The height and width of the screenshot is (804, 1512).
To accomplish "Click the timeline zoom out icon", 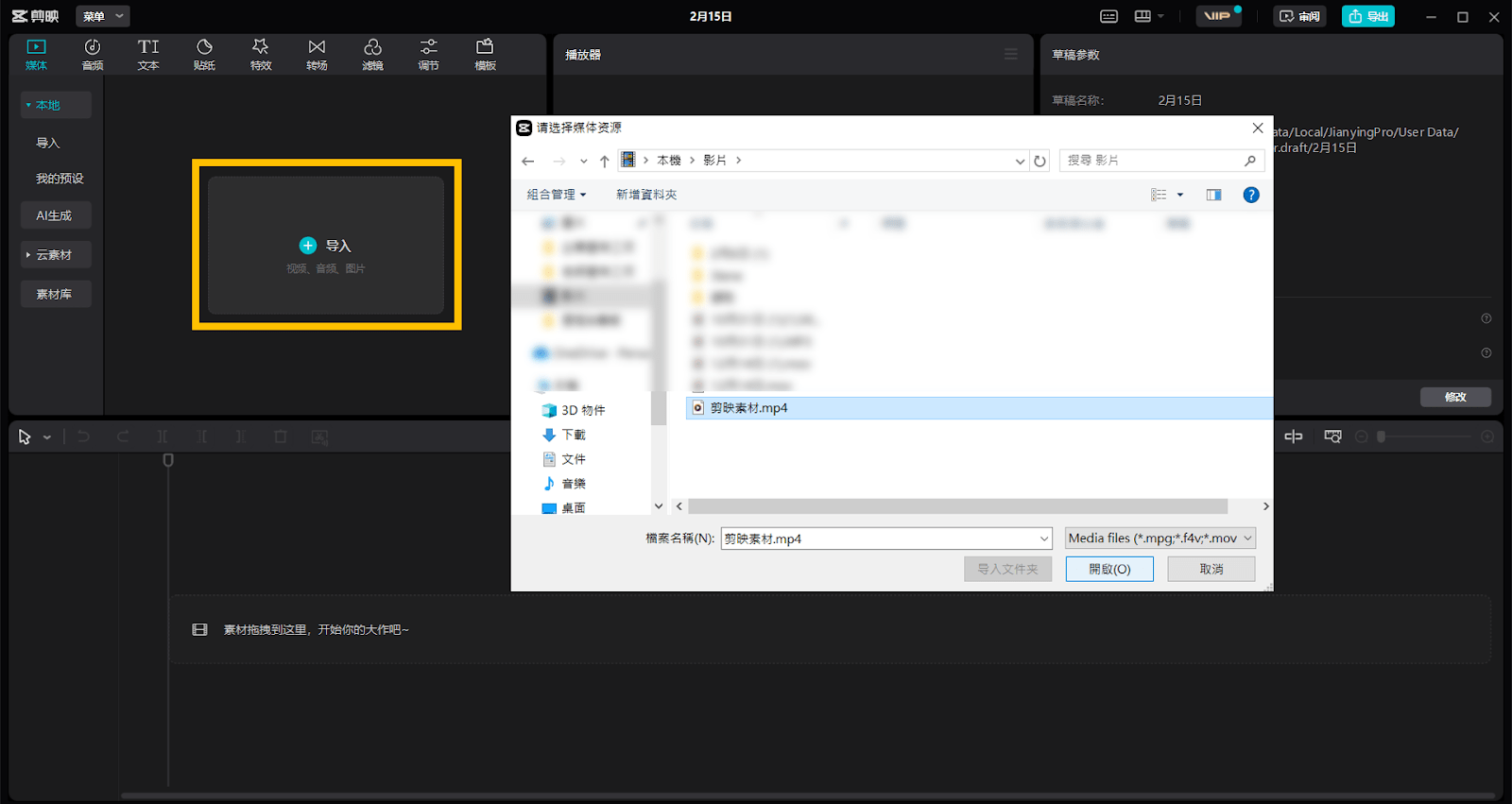I will [1362, 436].
